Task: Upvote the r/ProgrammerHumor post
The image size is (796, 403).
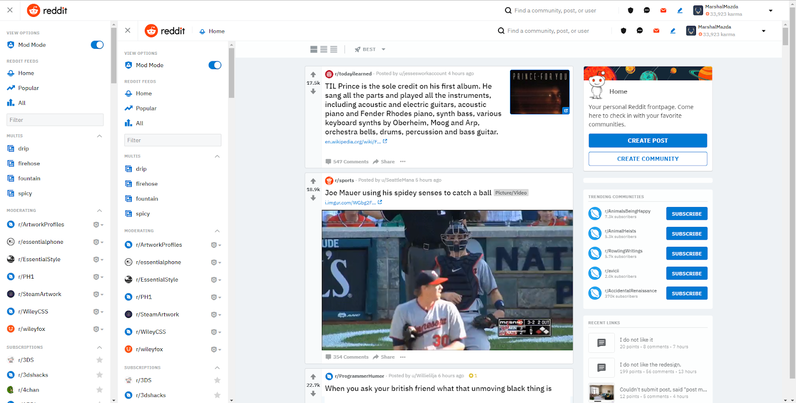Action: pos(313,377)
